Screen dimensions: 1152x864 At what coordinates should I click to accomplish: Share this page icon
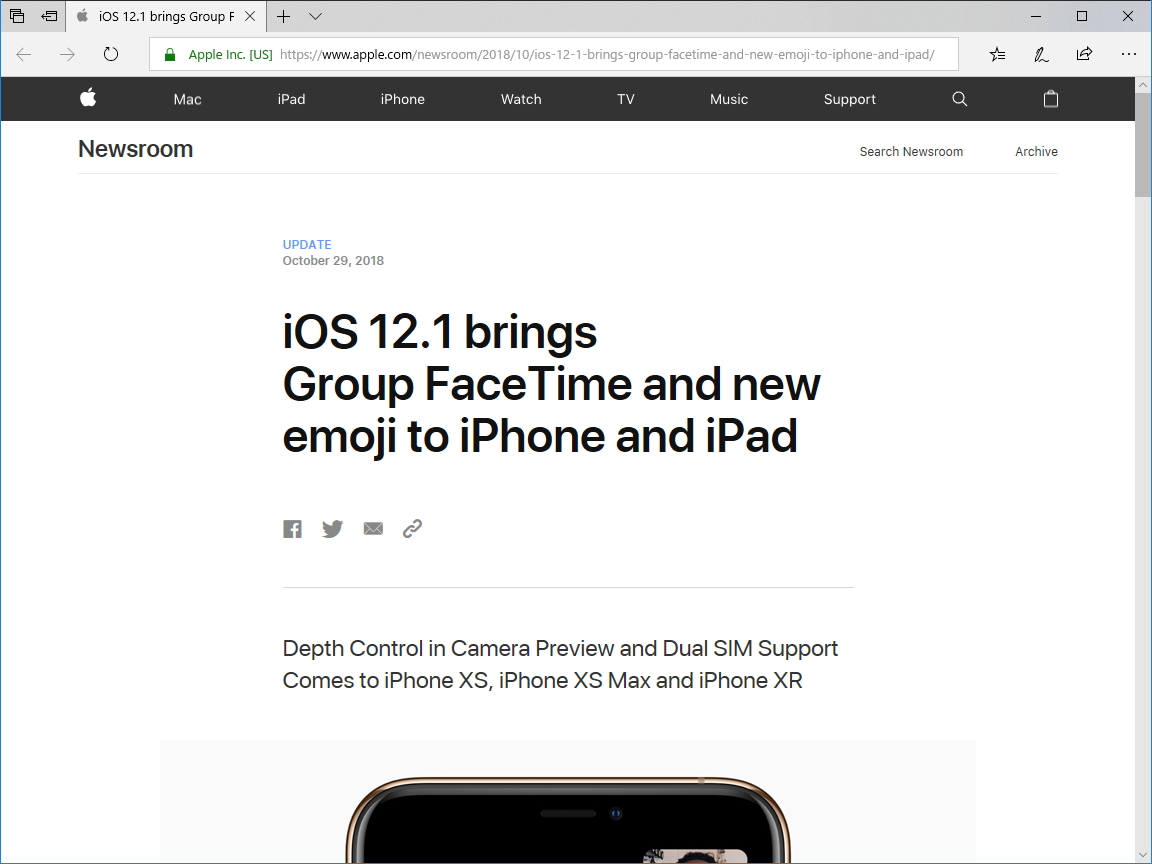1084,54
